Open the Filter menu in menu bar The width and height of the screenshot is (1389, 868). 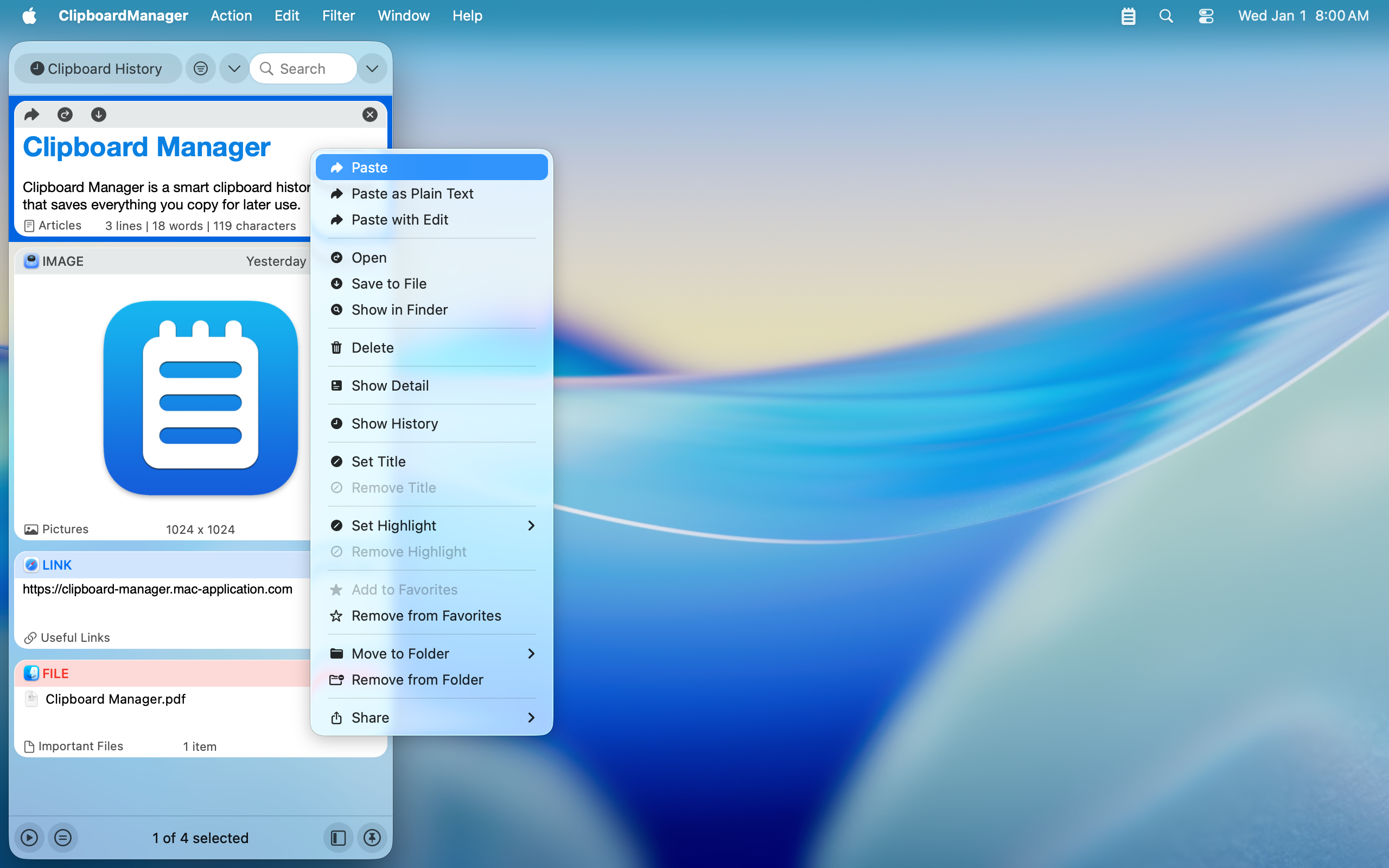click(338, 16)
